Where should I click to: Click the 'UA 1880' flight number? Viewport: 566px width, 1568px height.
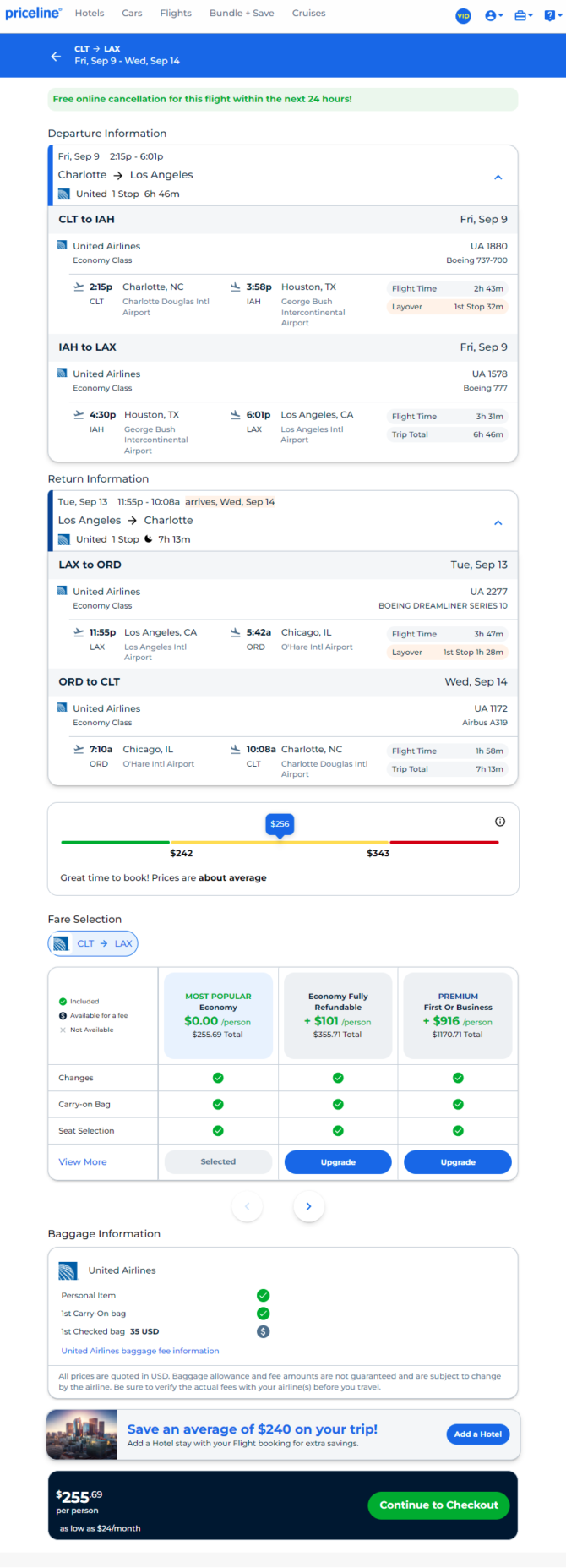[x=489, y=246]
